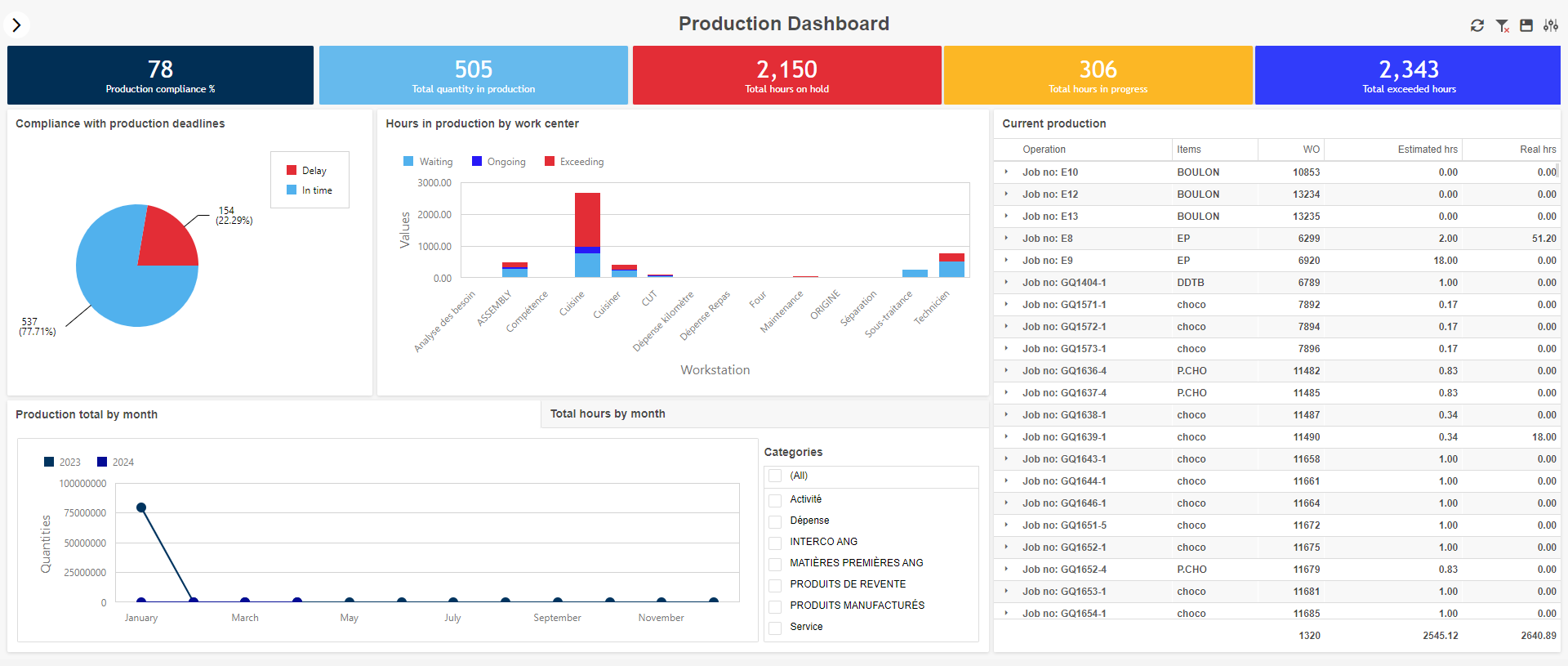The height and width of the screenshot is (666, 1568).
Task: Sort by the Operation column header
Action: pyautogui.click(x=1083, y=150)
